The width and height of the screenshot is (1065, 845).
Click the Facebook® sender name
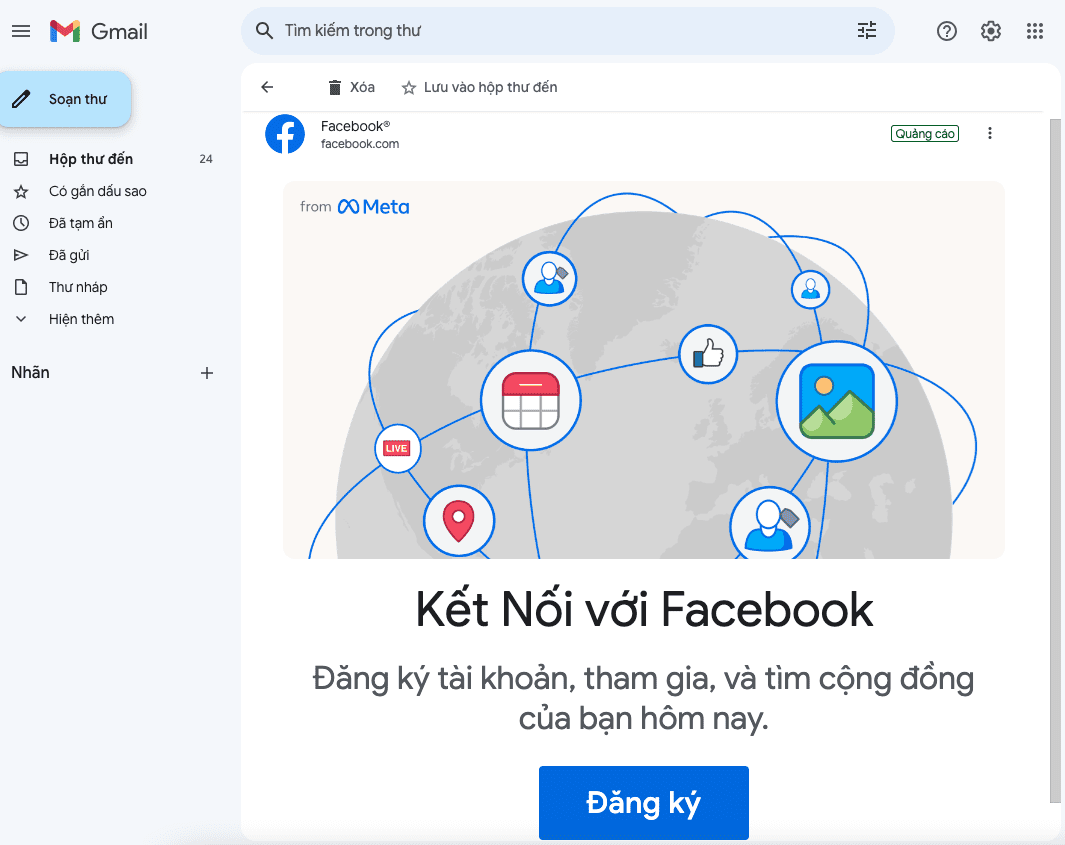pyautogui.click(x=355, y=126)
